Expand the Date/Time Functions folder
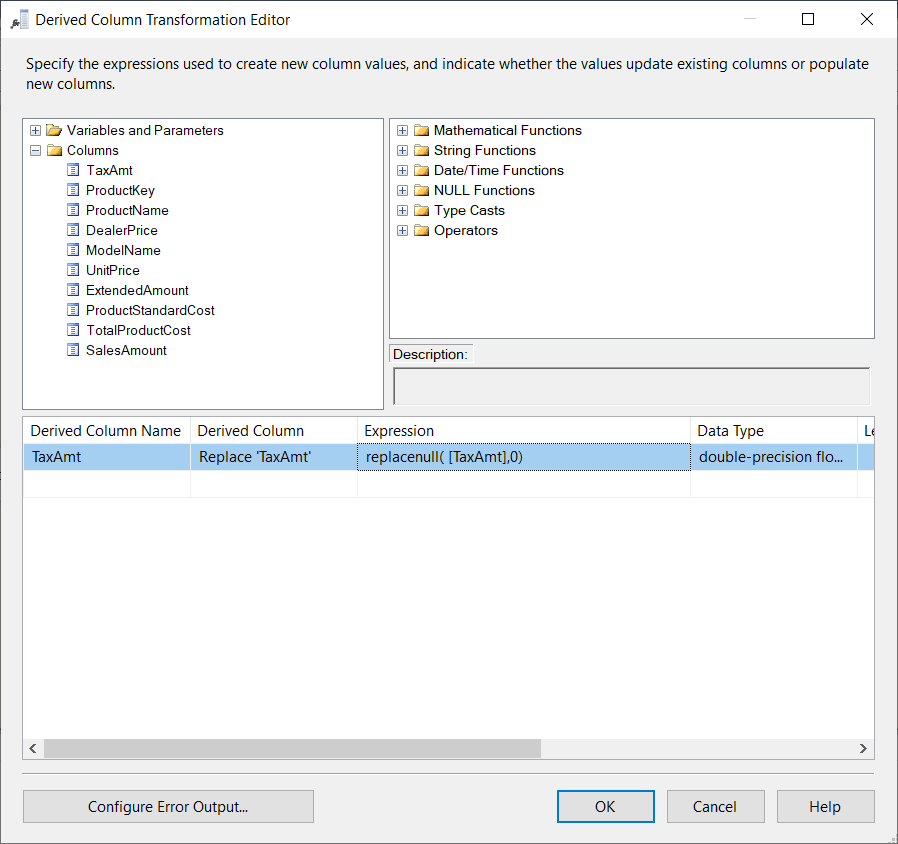The width and height of the screenshot is (898, 844). (403, 170)
